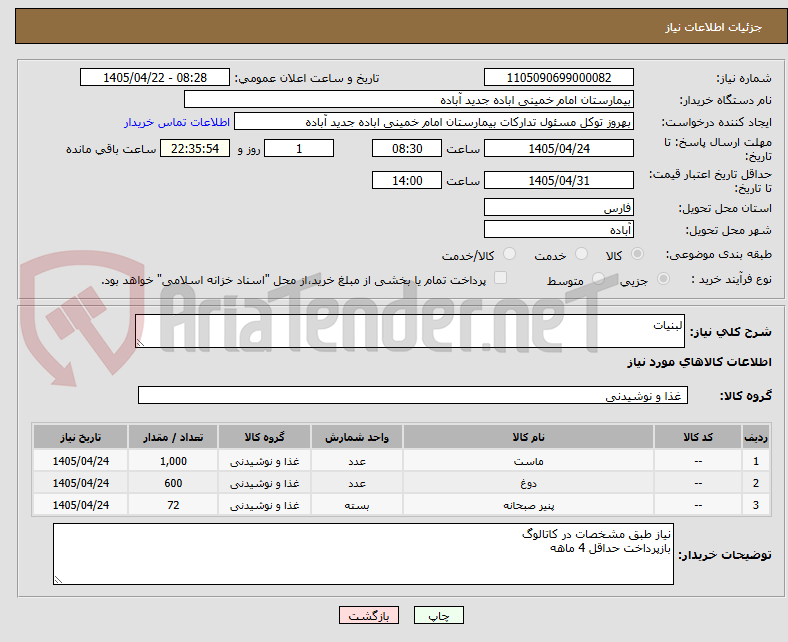Click the توضیحات خریدار textarea

(x=363, y=554)
